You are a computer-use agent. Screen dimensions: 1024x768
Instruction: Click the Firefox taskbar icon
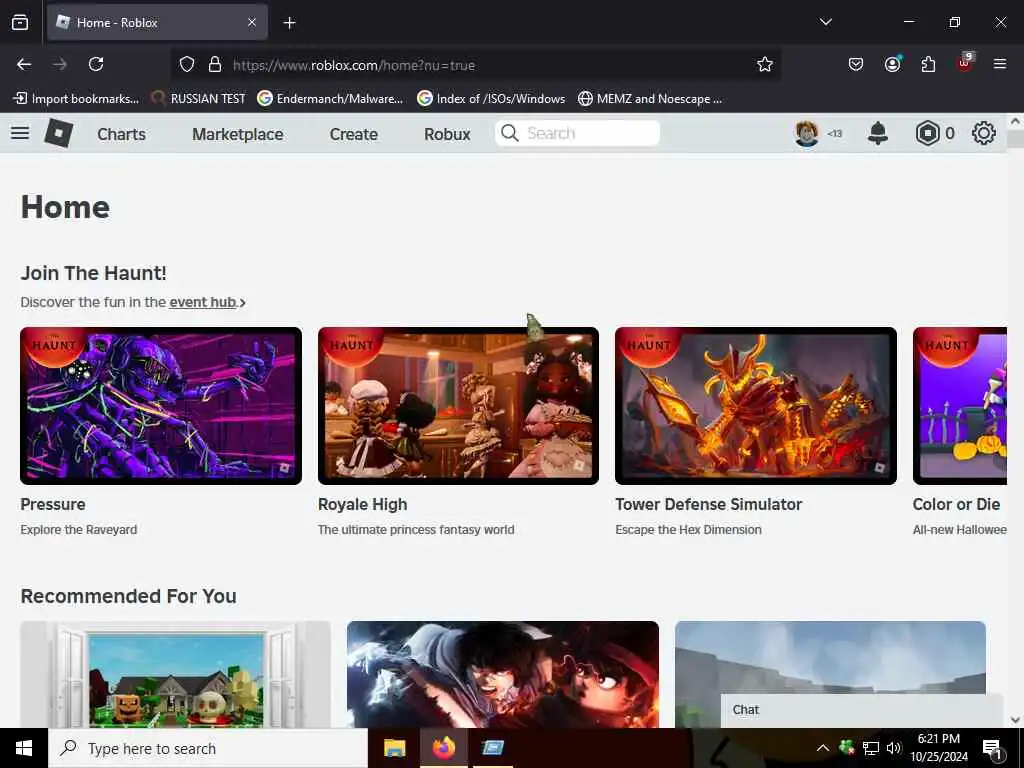pos(443,748)
